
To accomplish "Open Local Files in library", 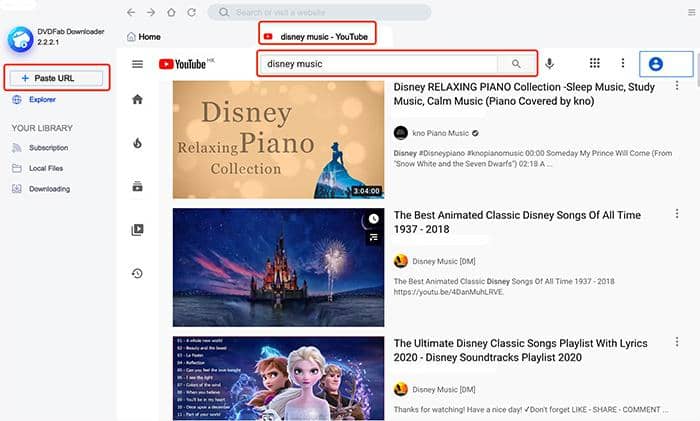I will [x=46, y=168].
